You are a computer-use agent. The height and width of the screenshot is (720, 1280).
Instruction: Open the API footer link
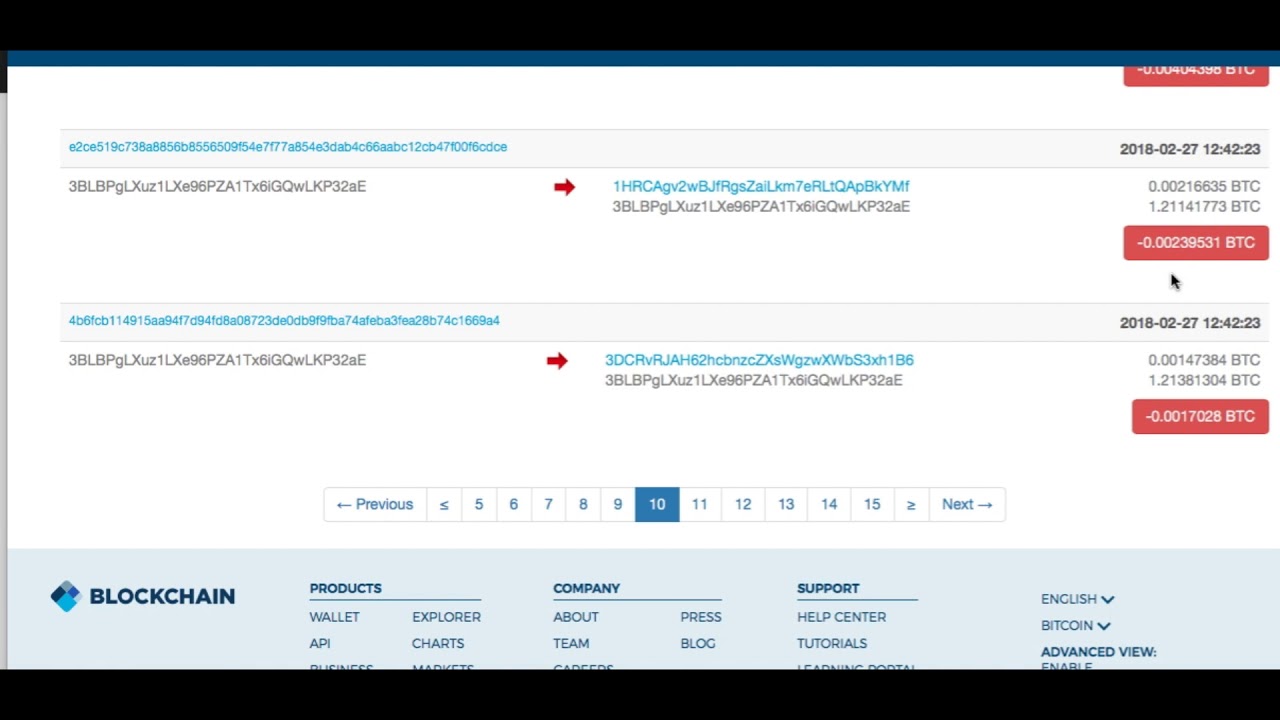click(320, 644)
